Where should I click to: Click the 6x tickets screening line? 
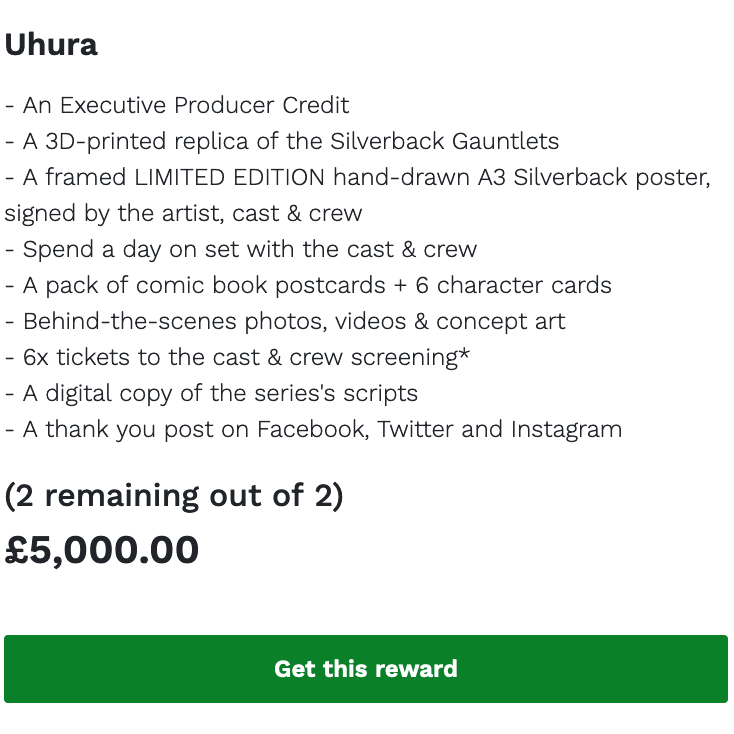pos(237,357)
